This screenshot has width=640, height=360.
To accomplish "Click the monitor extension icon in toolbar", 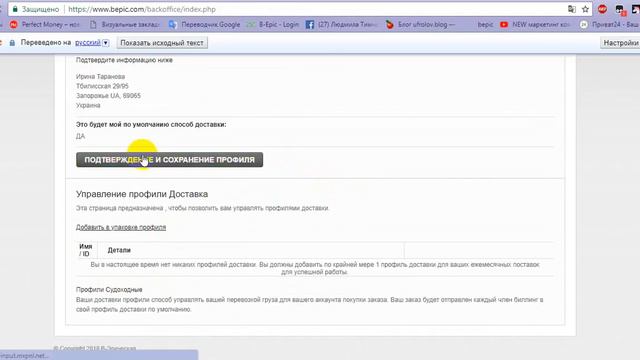I will coord(620,9).
